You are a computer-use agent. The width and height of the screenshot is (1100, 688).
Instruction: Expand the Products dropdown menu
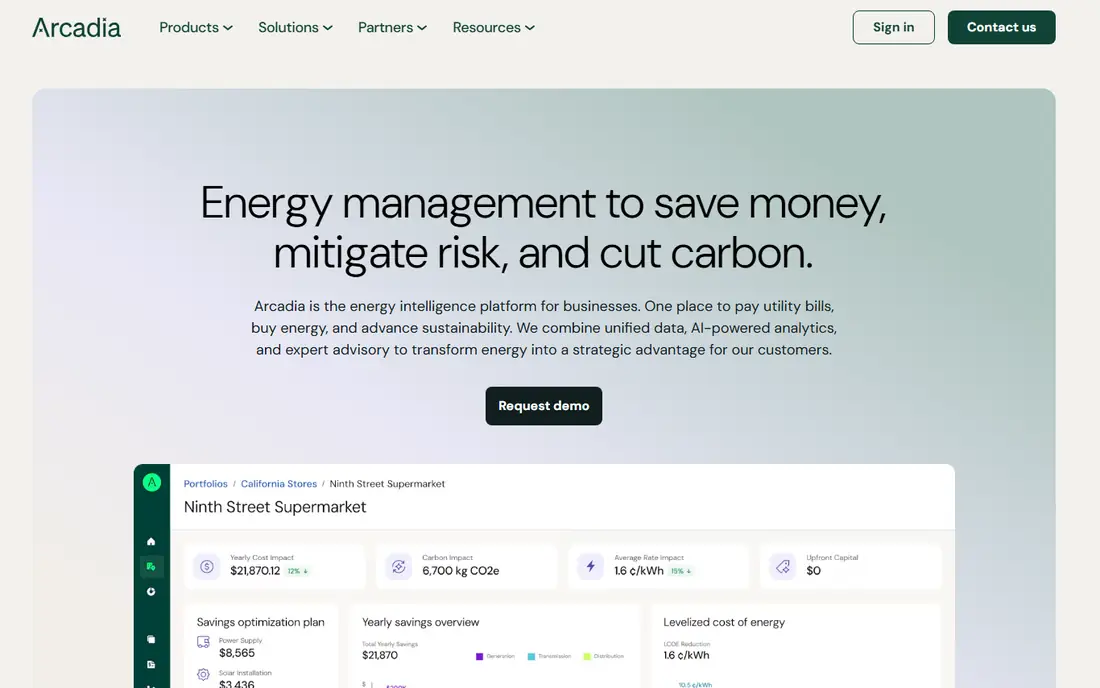(x=196, y=27)
